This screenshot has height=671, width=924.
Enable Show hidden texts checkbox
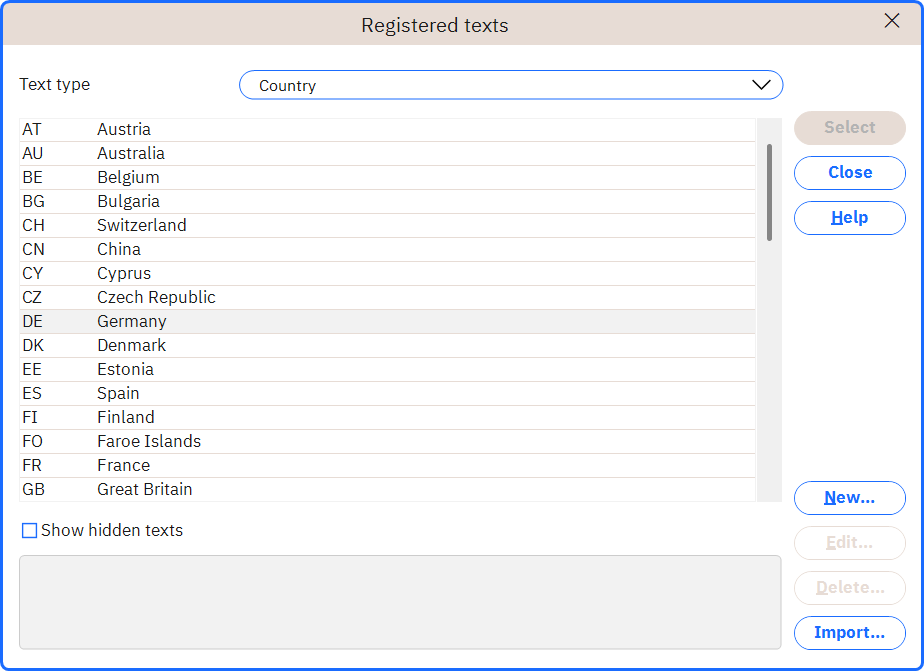pyautogui.click(x=29, y=531)
